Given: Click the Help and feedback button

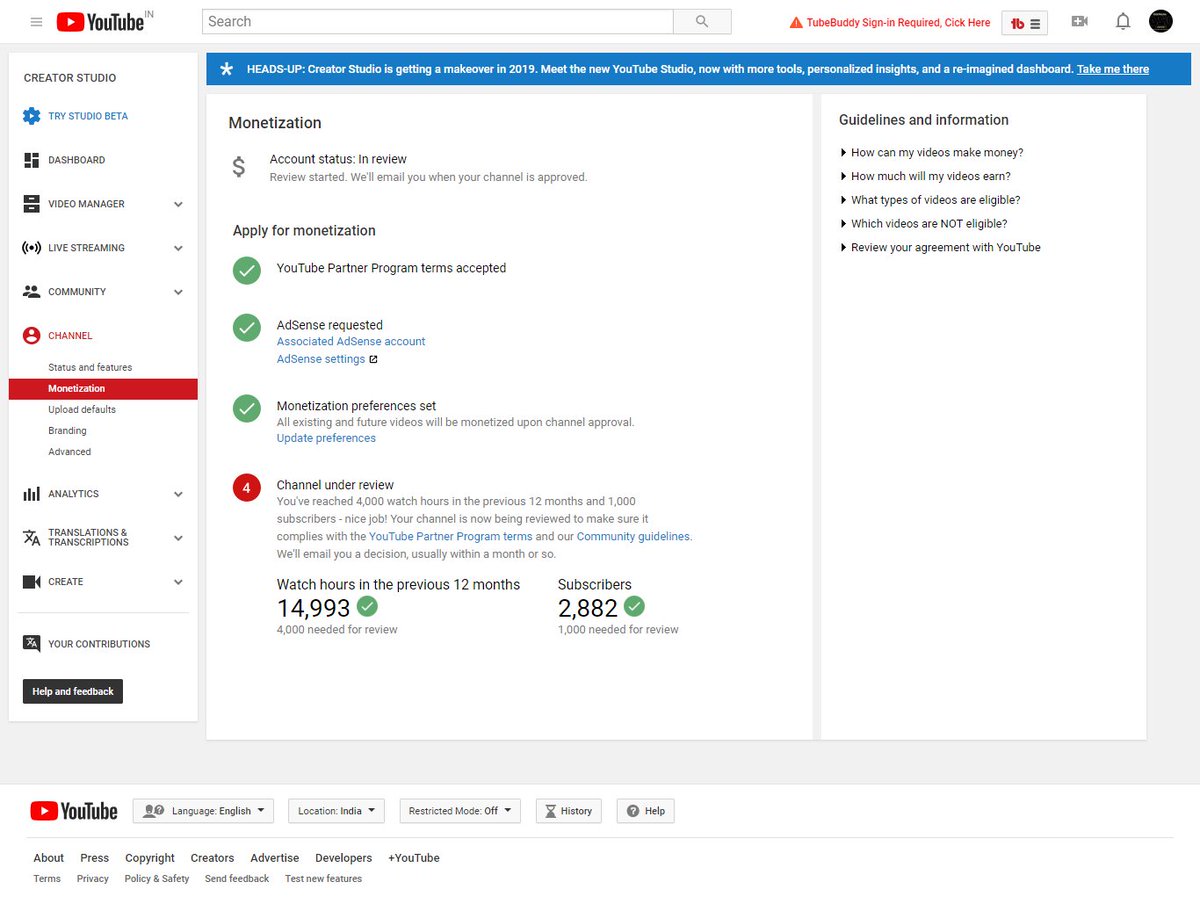Looking at the screenshot, I should 73,691.
